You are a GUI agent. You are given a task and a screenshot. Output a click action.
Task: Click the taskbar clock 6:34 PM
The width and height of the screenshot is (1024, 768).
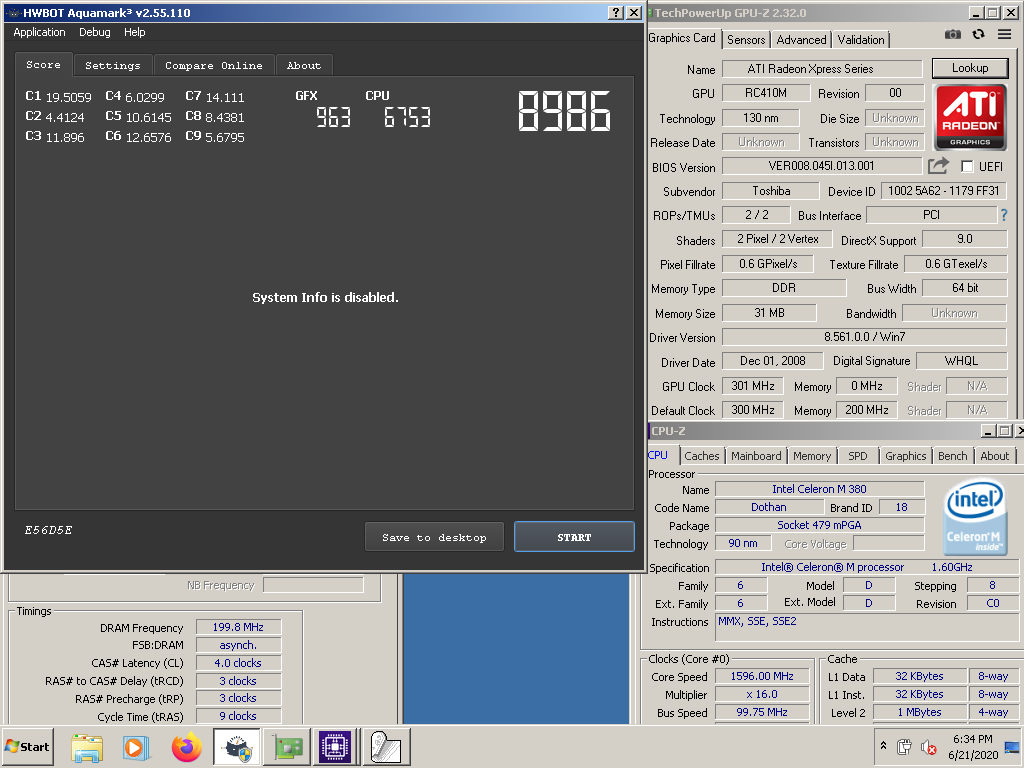972,739
